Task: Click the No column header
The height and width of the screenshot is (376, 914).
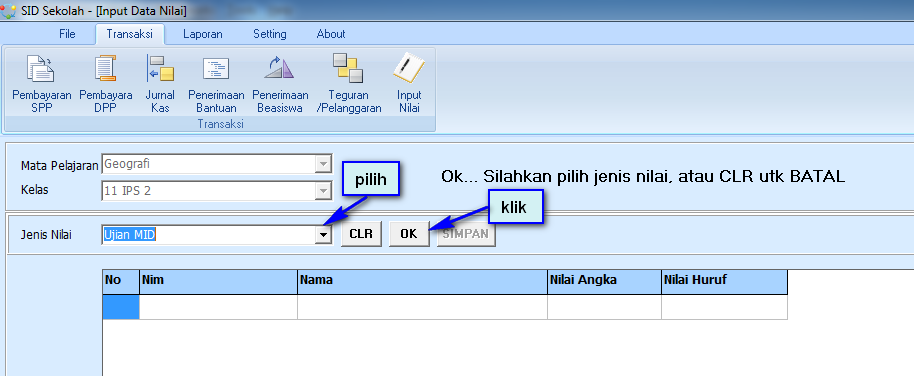Action: [x=121, y=281]
